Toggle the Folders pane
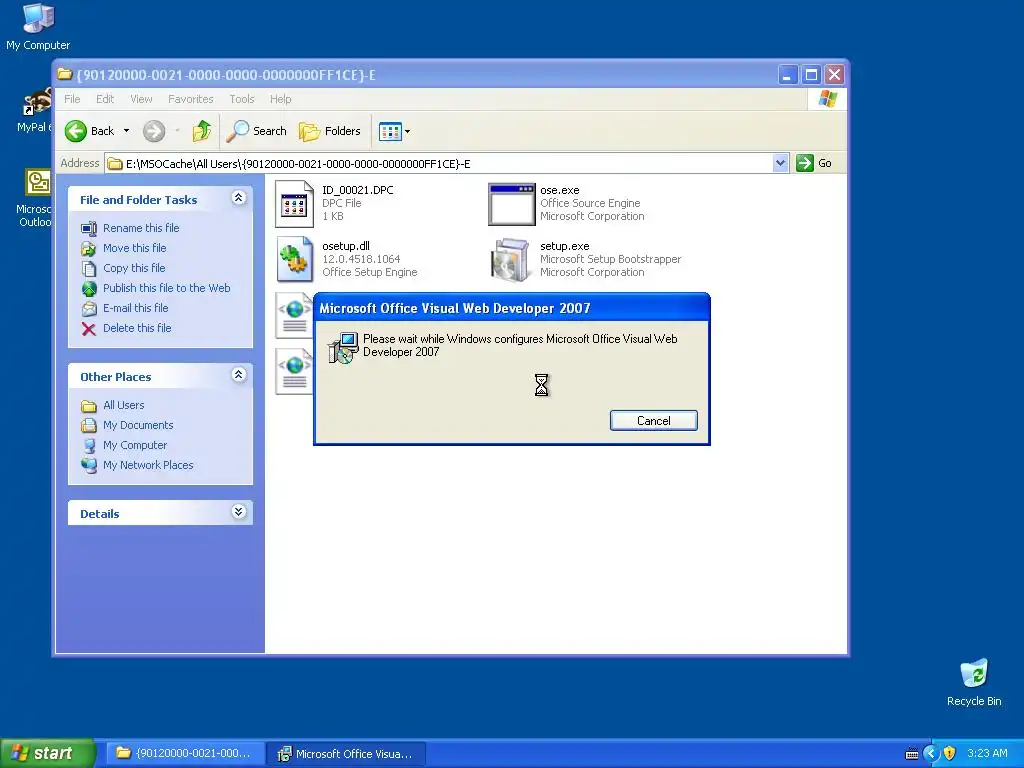This screenshot has height=768, width=1024. tap(330, 131)
